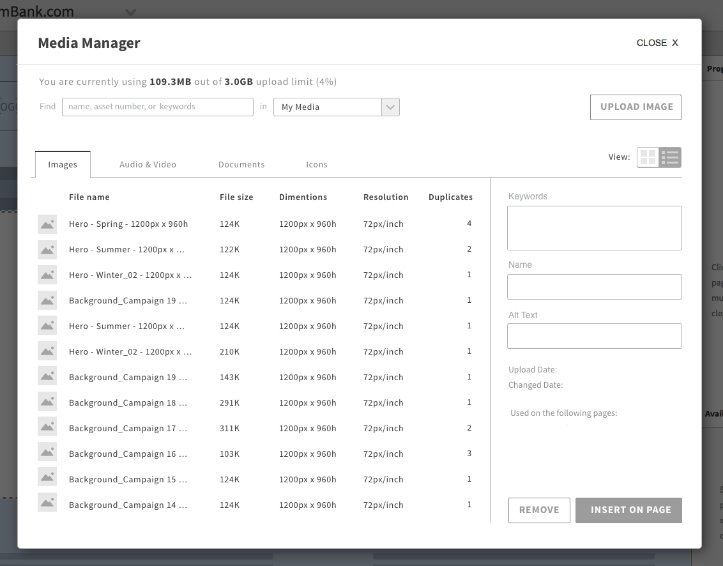Switch to the Audio & Video tab
Viewport: 723px width, 566px height.
[148, 165]
